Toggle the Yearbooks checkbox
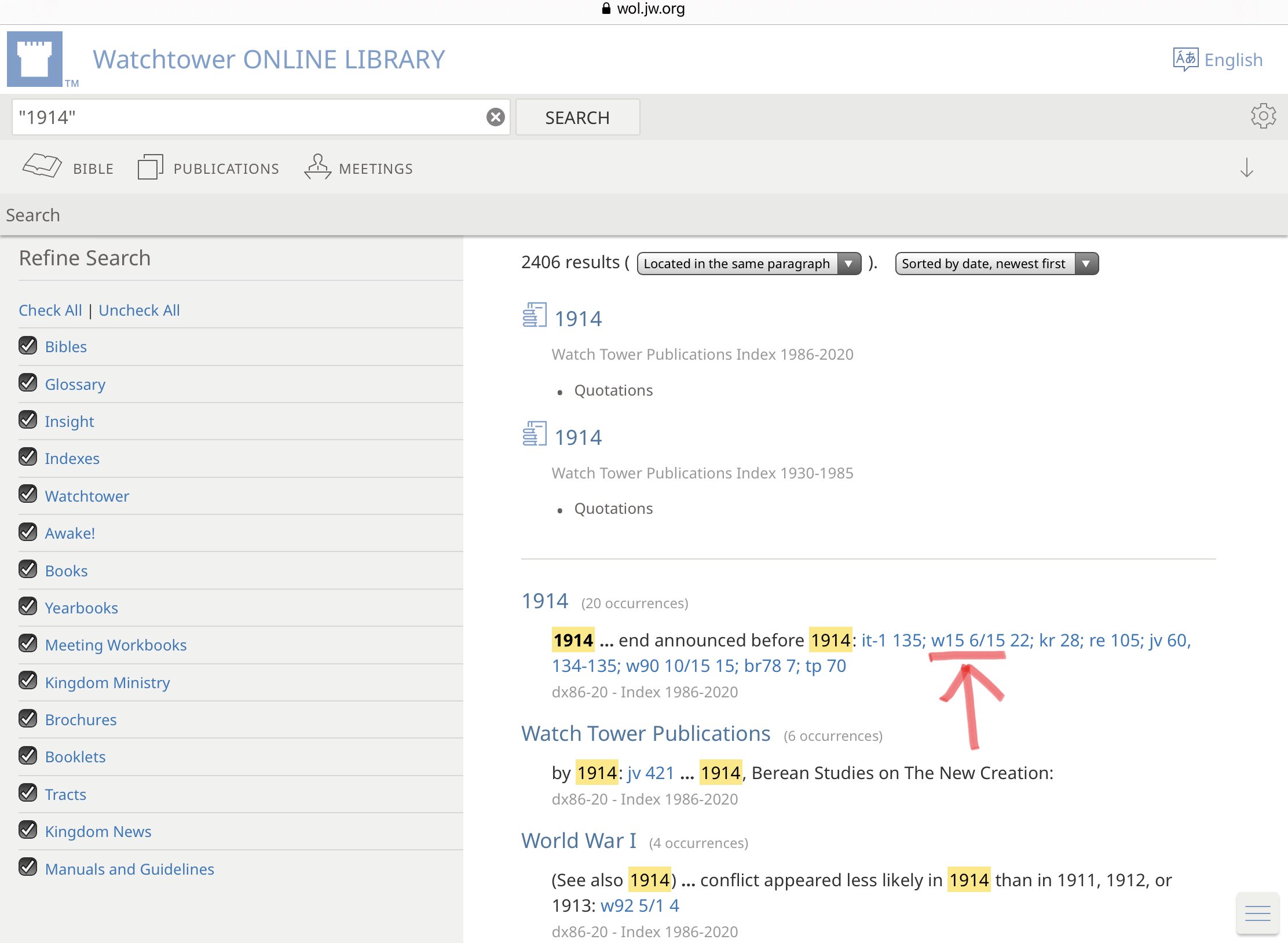Screen dimensions: 1288x943 click(x=28, y=606)
